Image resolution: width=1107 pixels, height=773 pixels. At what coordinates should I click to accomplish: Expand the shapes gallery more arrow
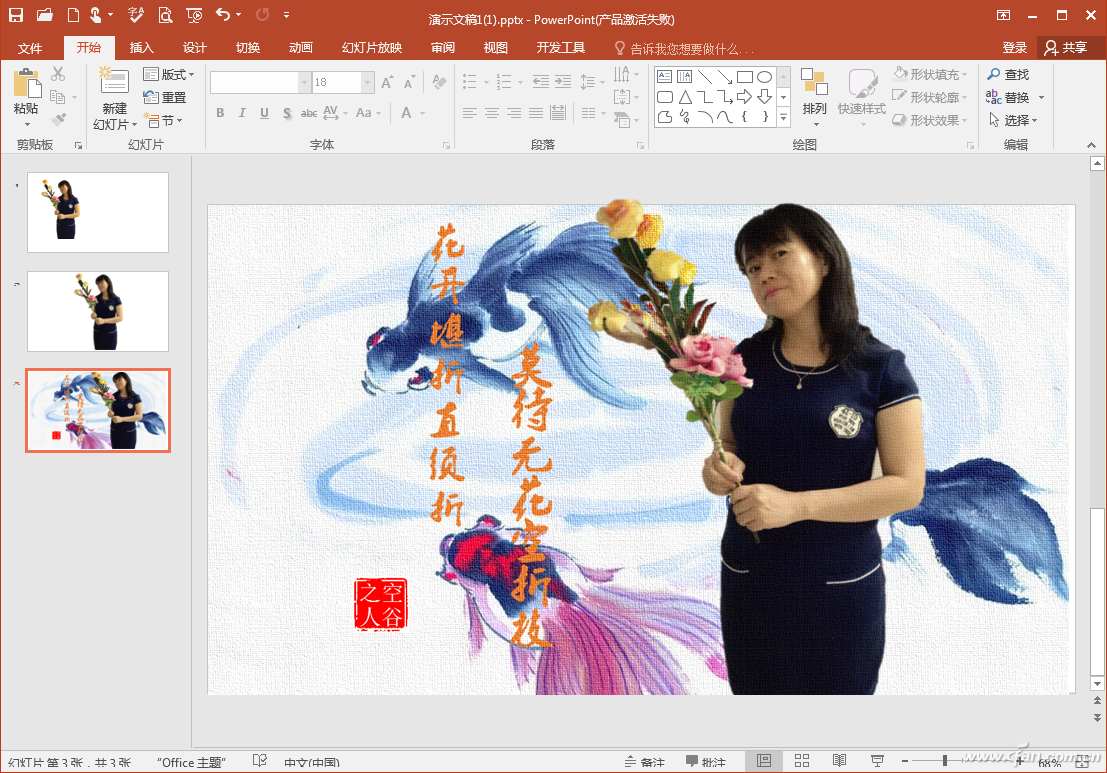[x=783, y=118]
